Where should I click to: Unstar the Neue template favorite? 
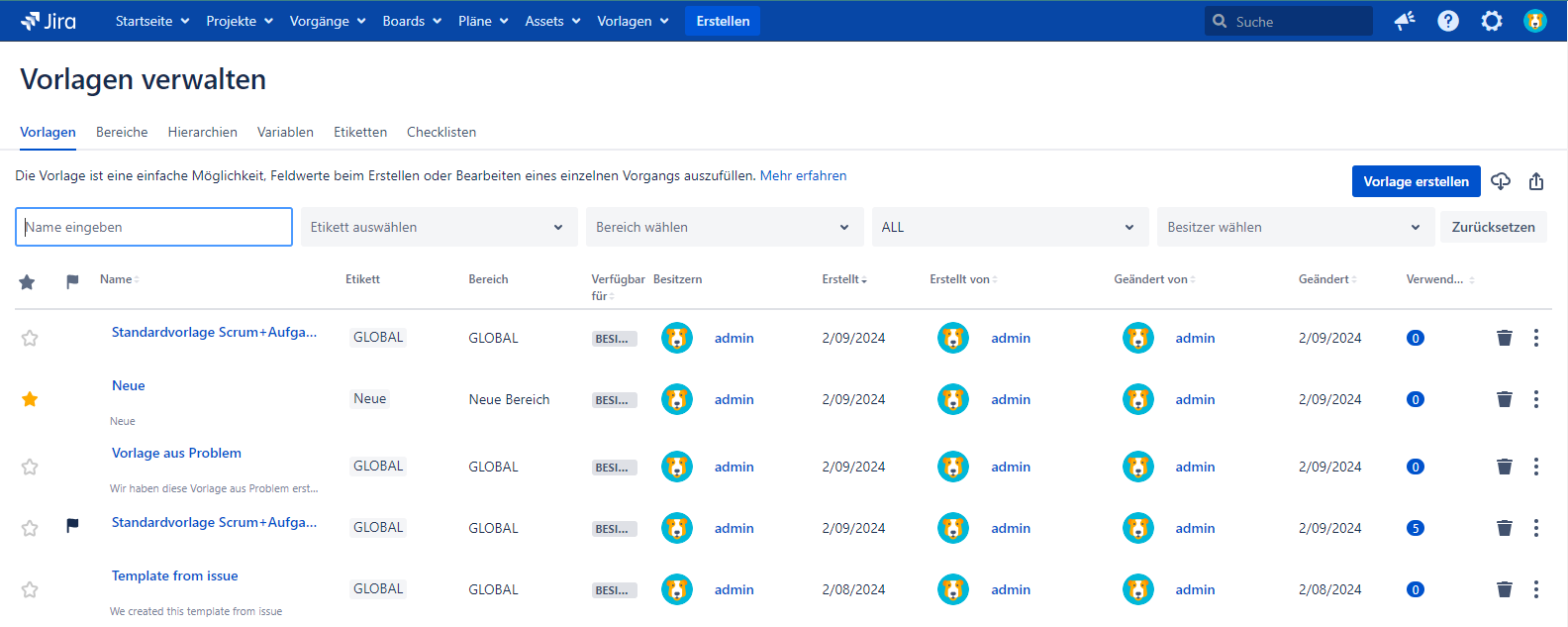pos(30,399)
